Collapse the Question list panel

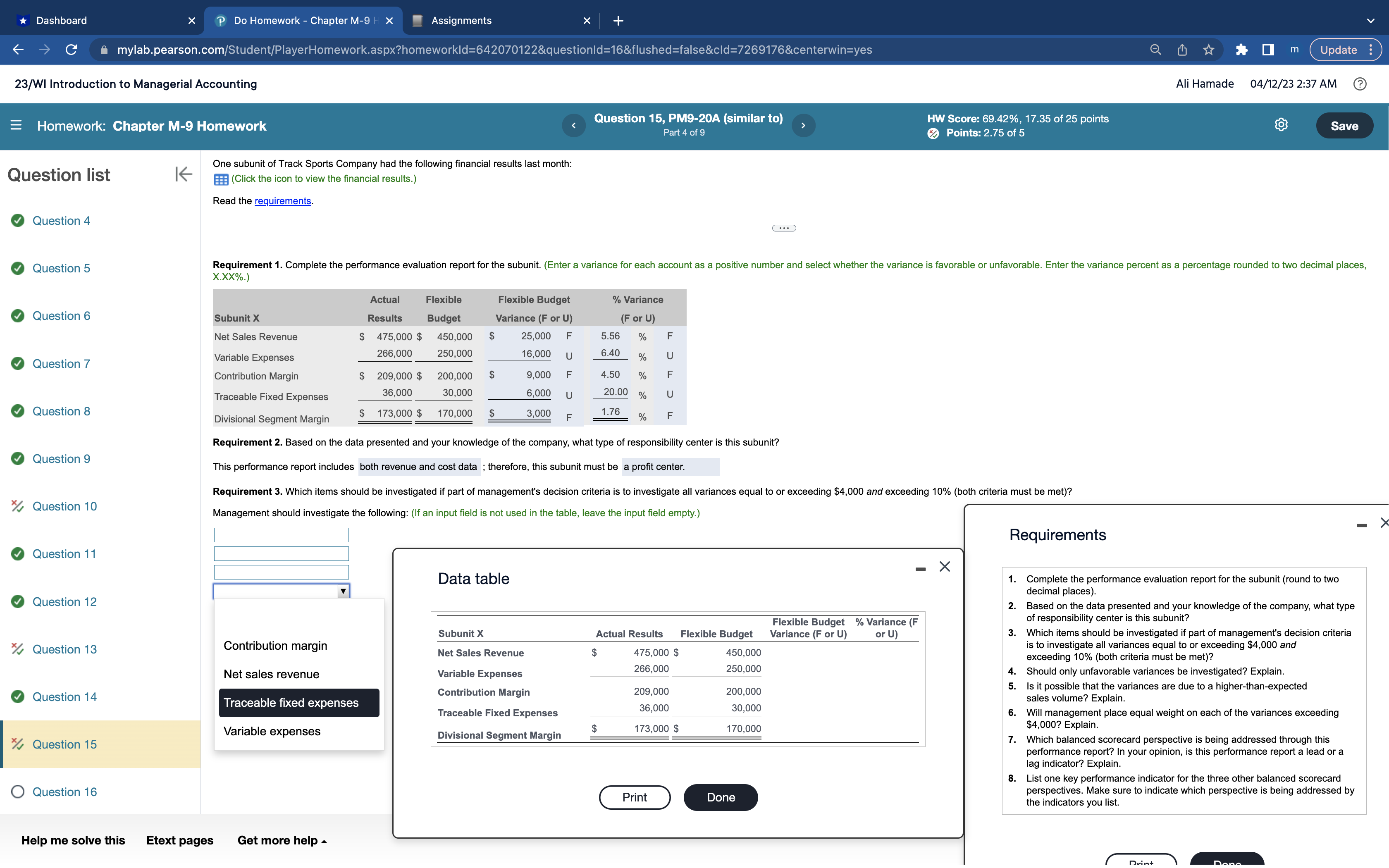point(183,174)
